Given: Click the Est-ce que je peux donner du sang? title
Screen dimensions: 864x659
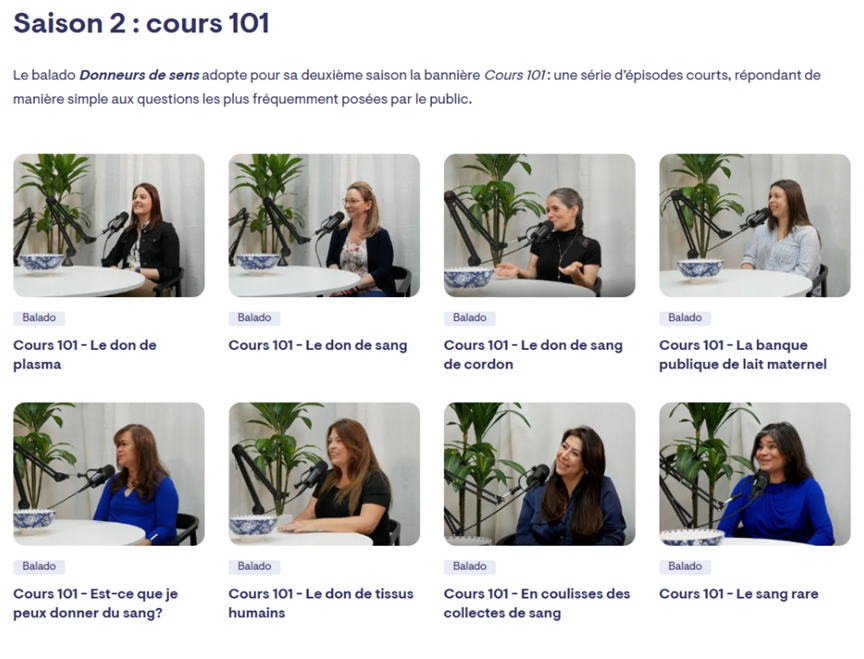Looking at the screenshot, I should [95, 603].
